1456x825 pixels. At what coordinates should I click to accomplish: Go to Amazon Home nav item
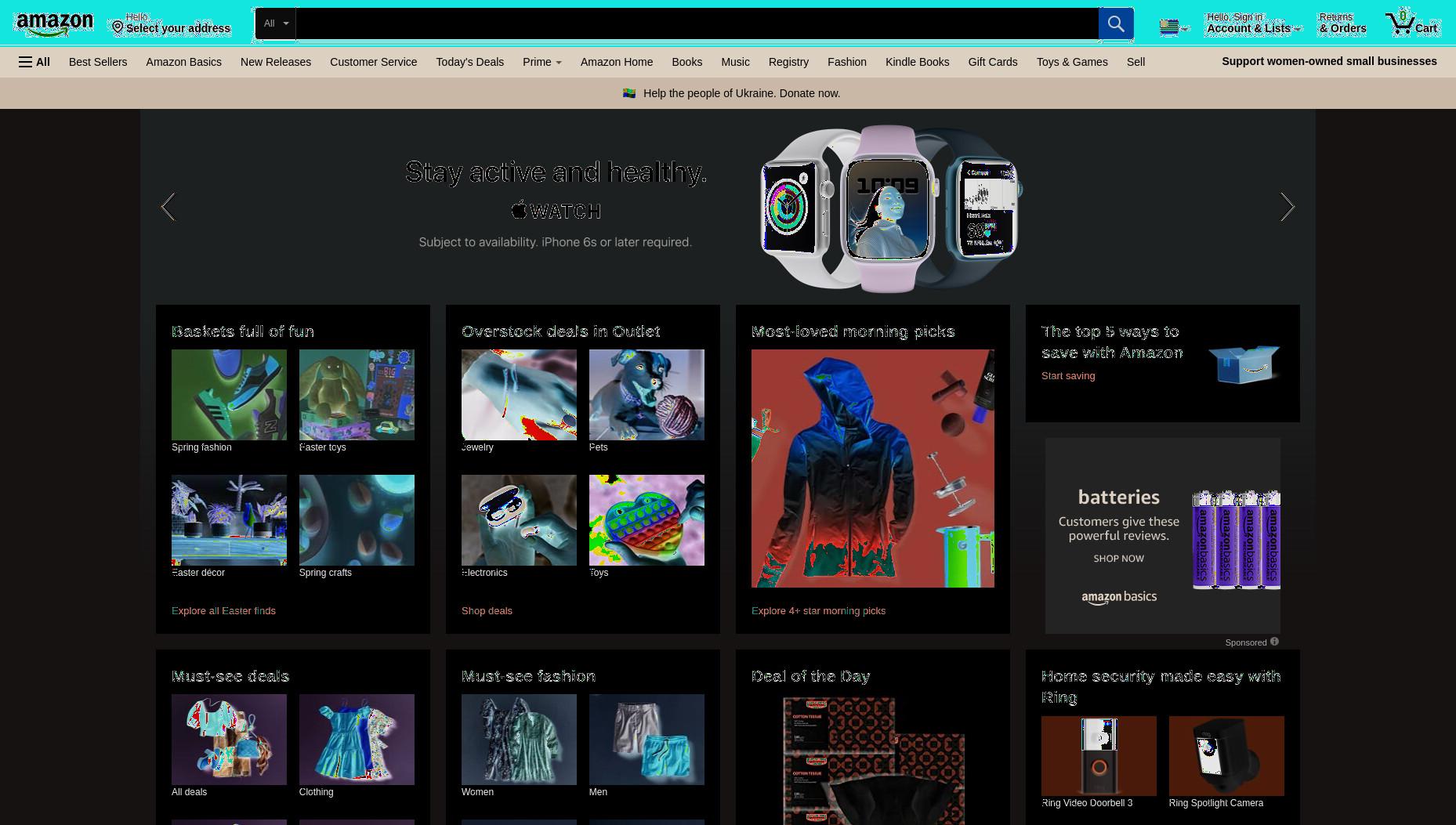(x=617, y=62)
